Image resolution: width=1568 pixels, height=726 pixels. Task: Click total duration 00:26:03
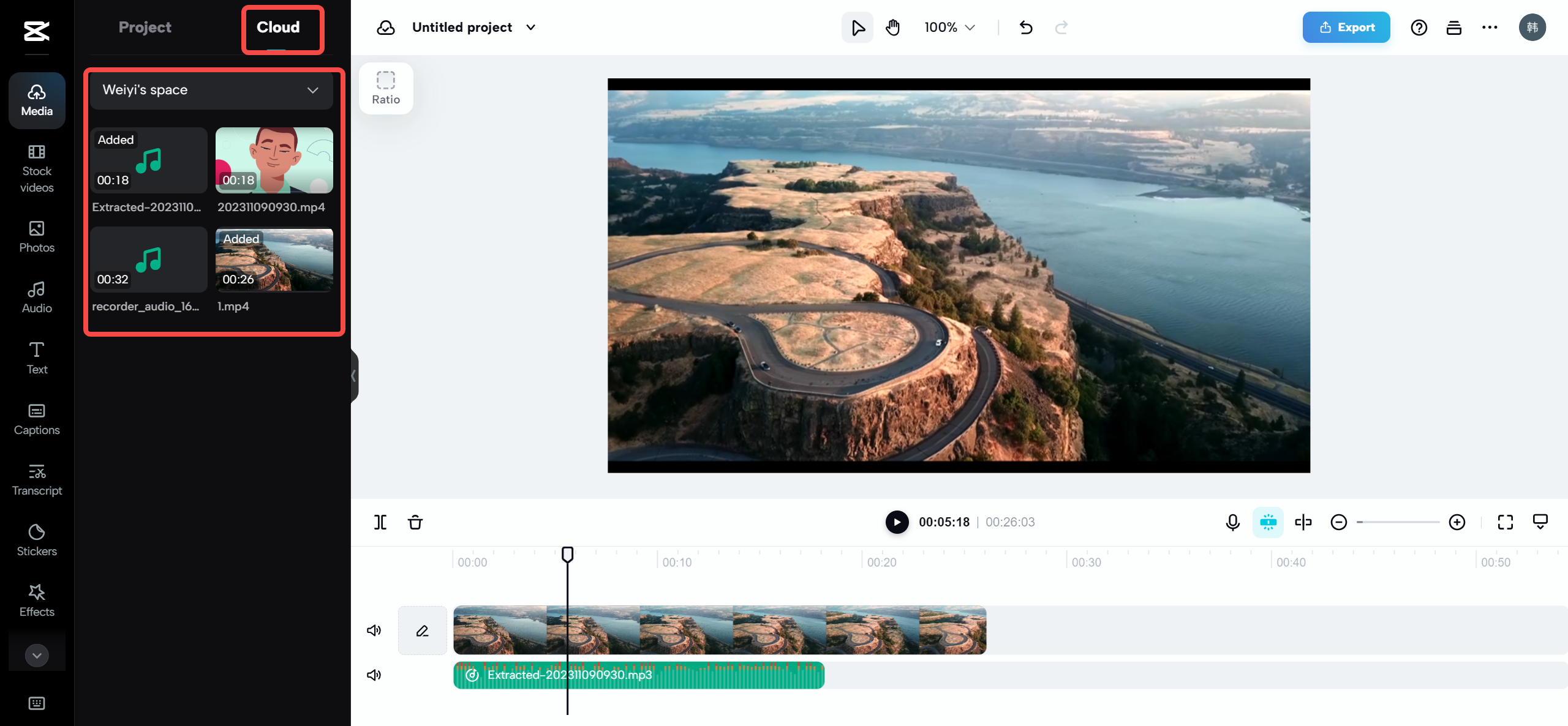click(1010, 522)
